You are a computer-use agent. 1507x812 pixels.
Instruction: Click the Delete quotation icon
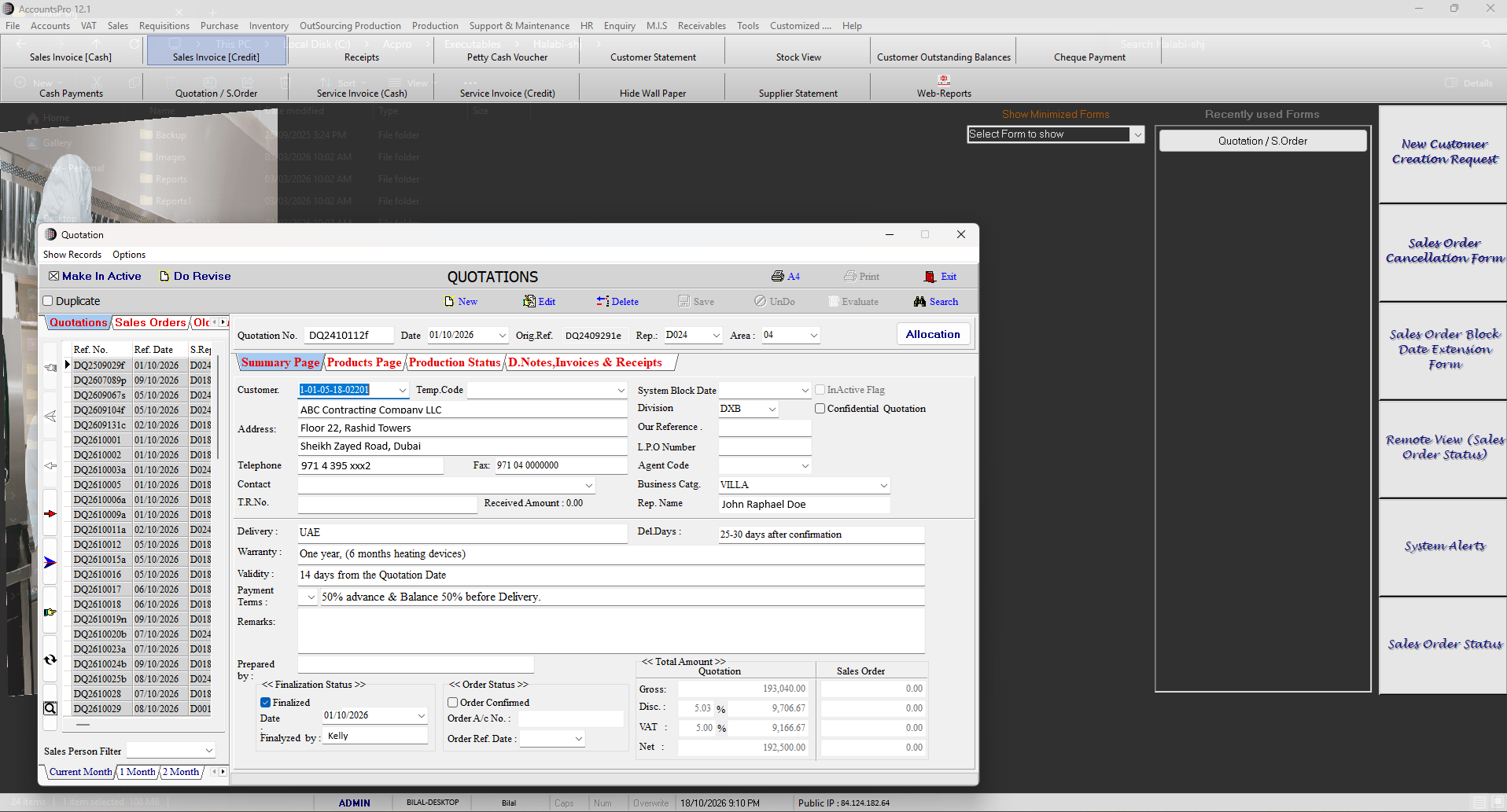coord(602,302)
